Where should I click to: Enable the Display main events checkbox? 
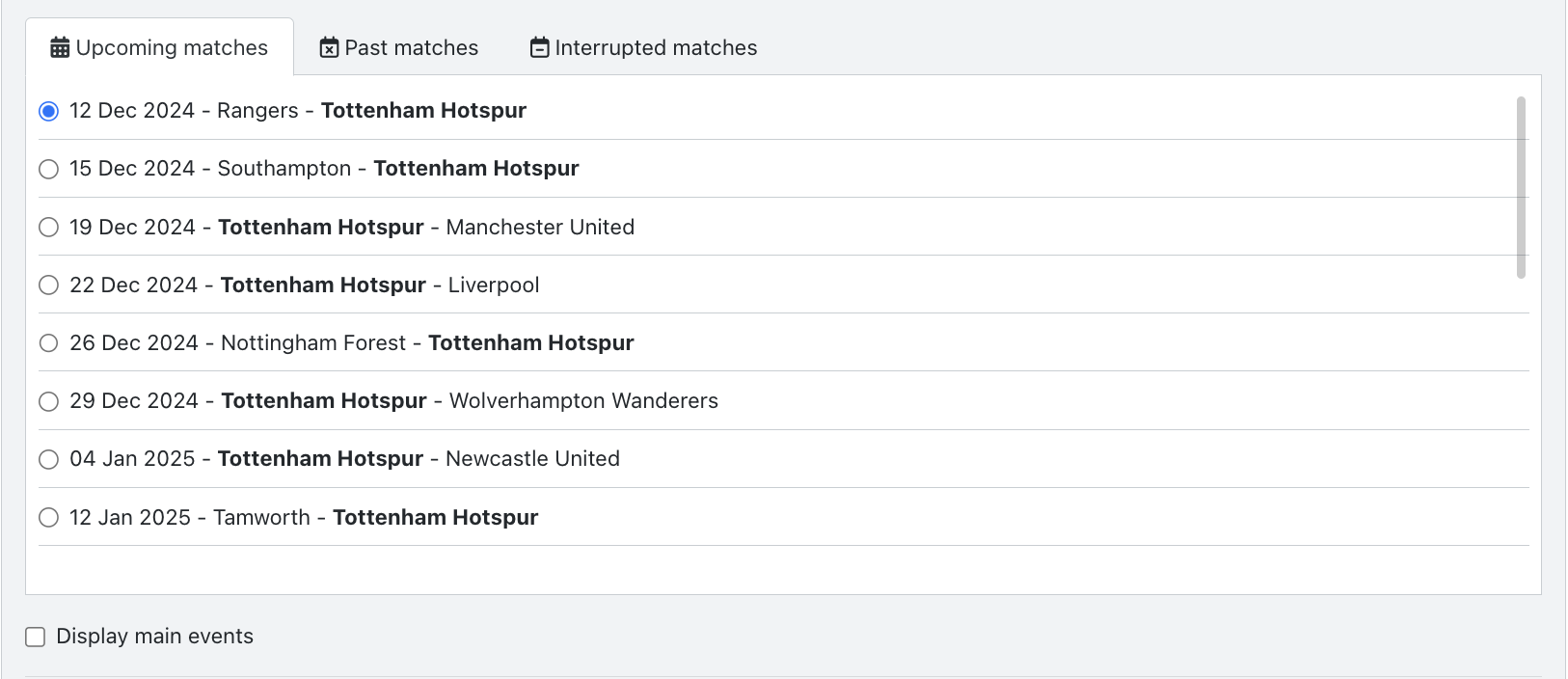coord(36,637)
